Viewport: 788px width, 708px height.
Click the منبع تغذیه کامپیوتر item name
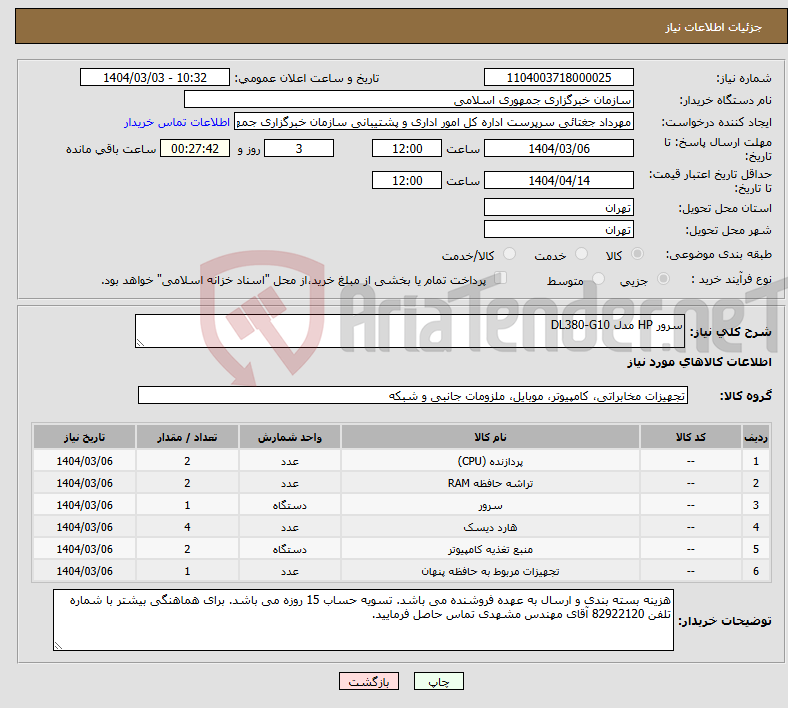[490, 549]
